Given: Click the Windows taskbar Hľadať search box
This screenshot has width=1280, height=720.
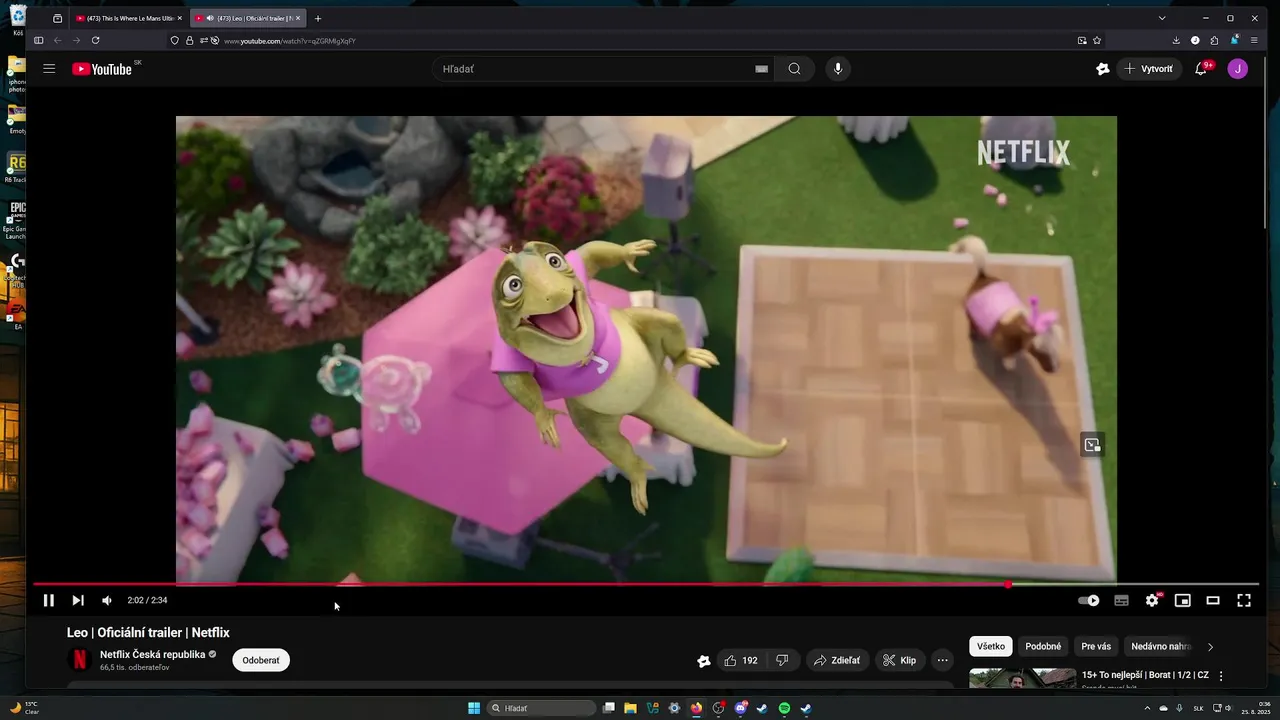Looking at the screenshot, I should coord(541,708).
